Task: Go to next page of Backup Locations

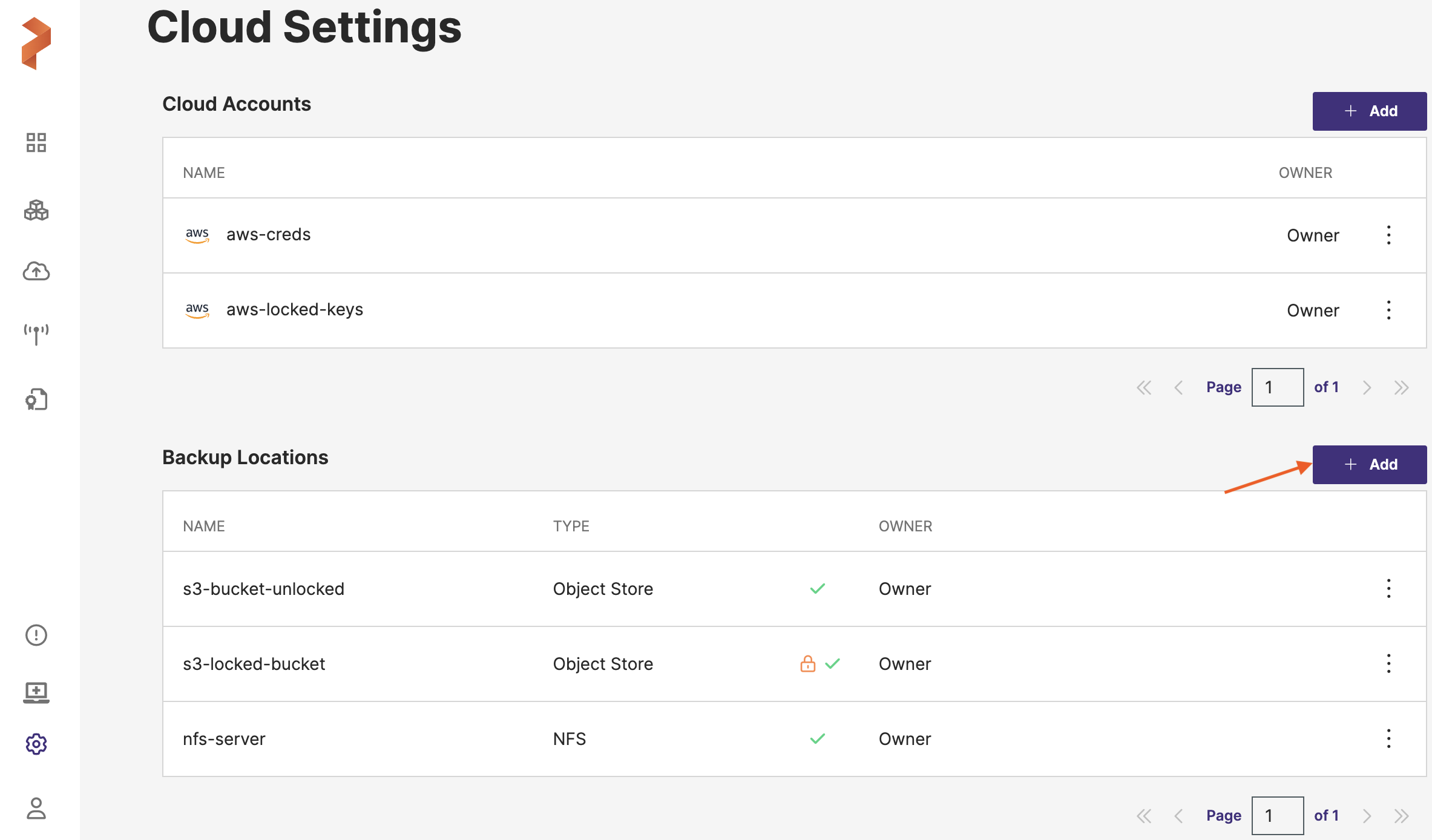Action: [x=1367, y=816]
